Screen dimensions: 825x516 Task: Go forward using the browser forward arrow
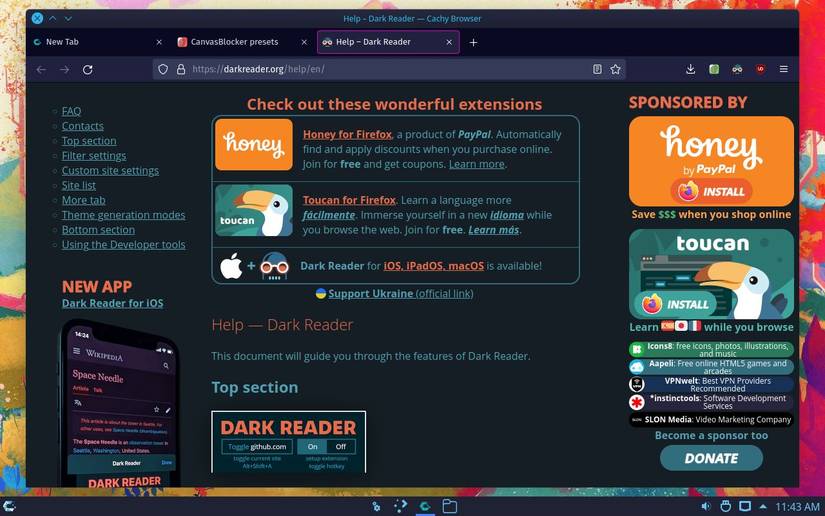tap(64, 69)
